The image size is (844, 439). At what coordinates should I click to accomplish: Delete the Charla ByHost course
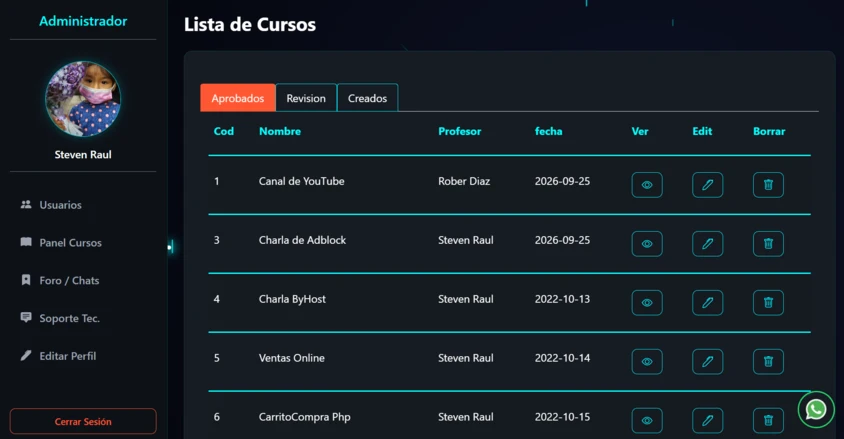pyautogui.click(x=768, y=303)
